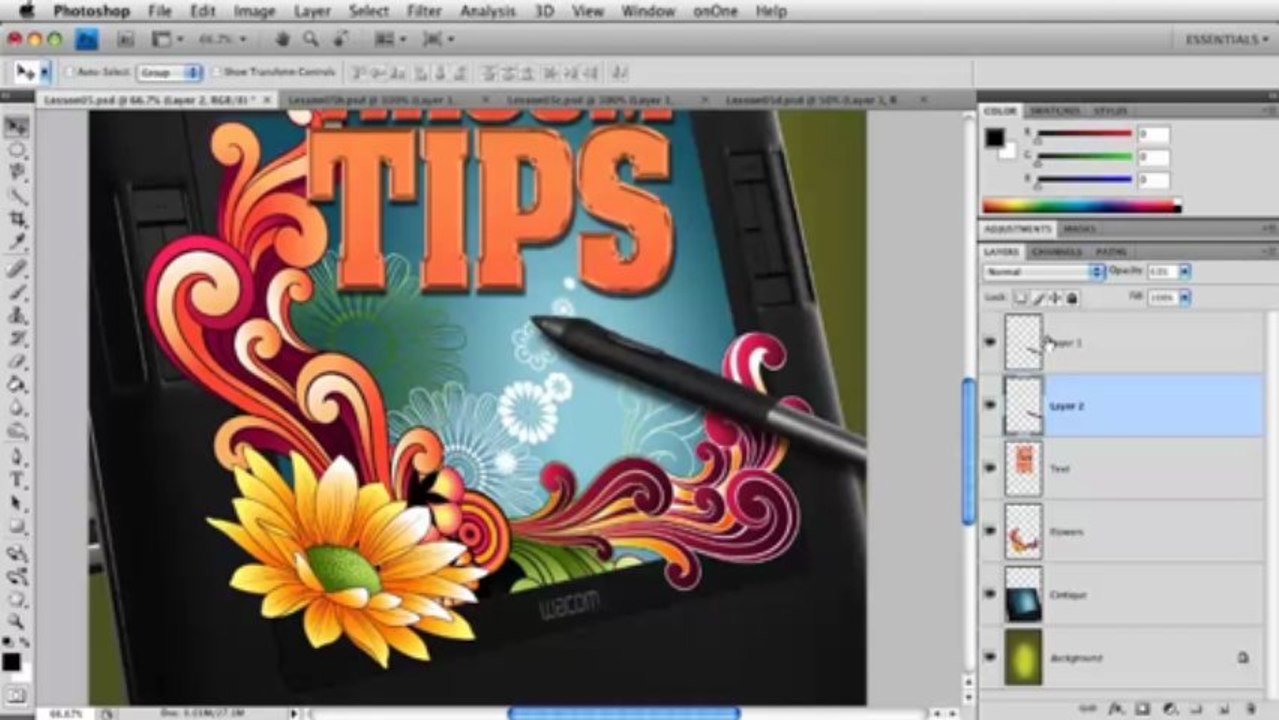This screenshot has height=720, width=1279.
Task: Hide Layer 2 using its eye icon
Action: (x=990, y=405)
